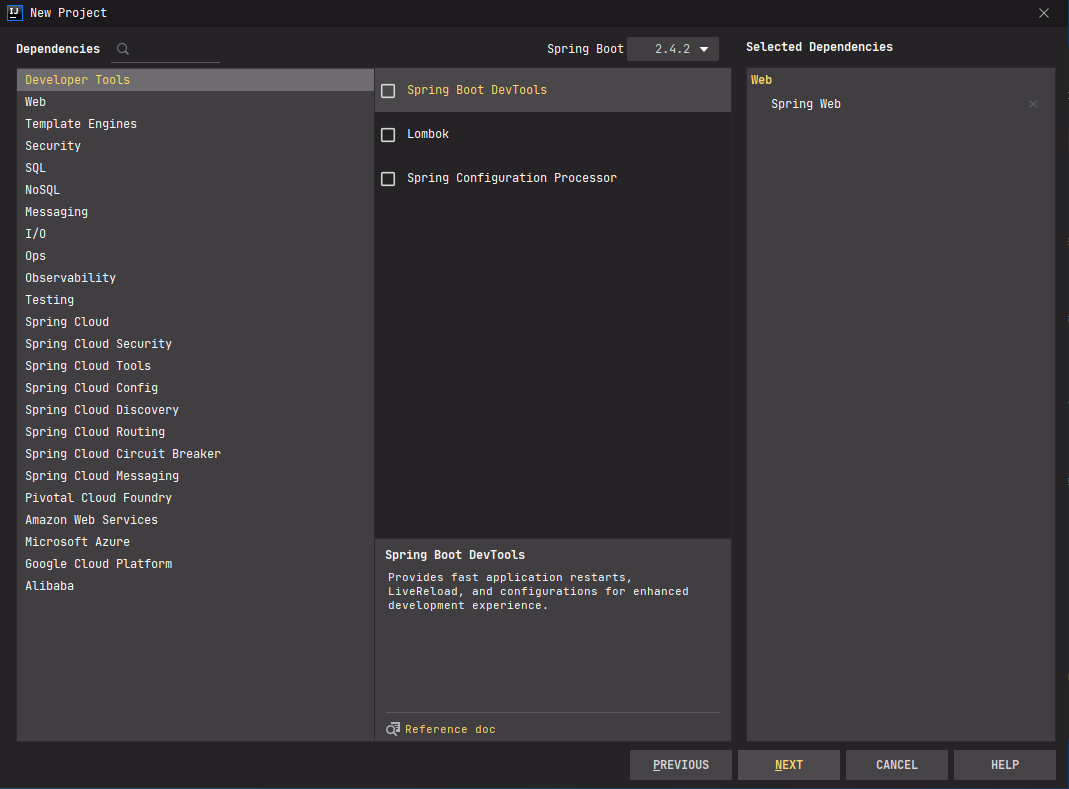
Task: Click the Reference doc icon
Action: pyautogui.click(x=393, y=729)
